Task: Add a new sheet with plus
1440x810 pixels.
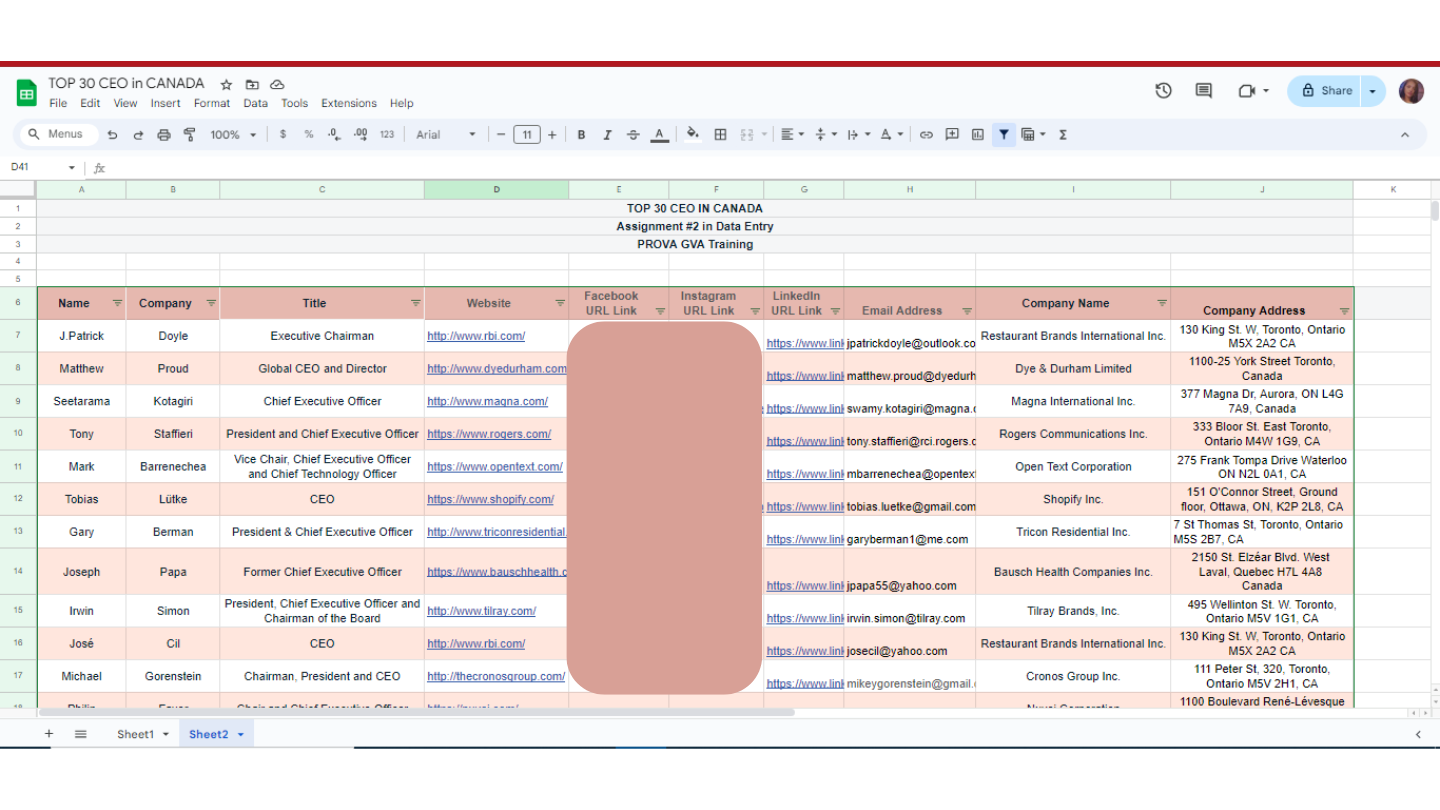Action: [49, 734]
